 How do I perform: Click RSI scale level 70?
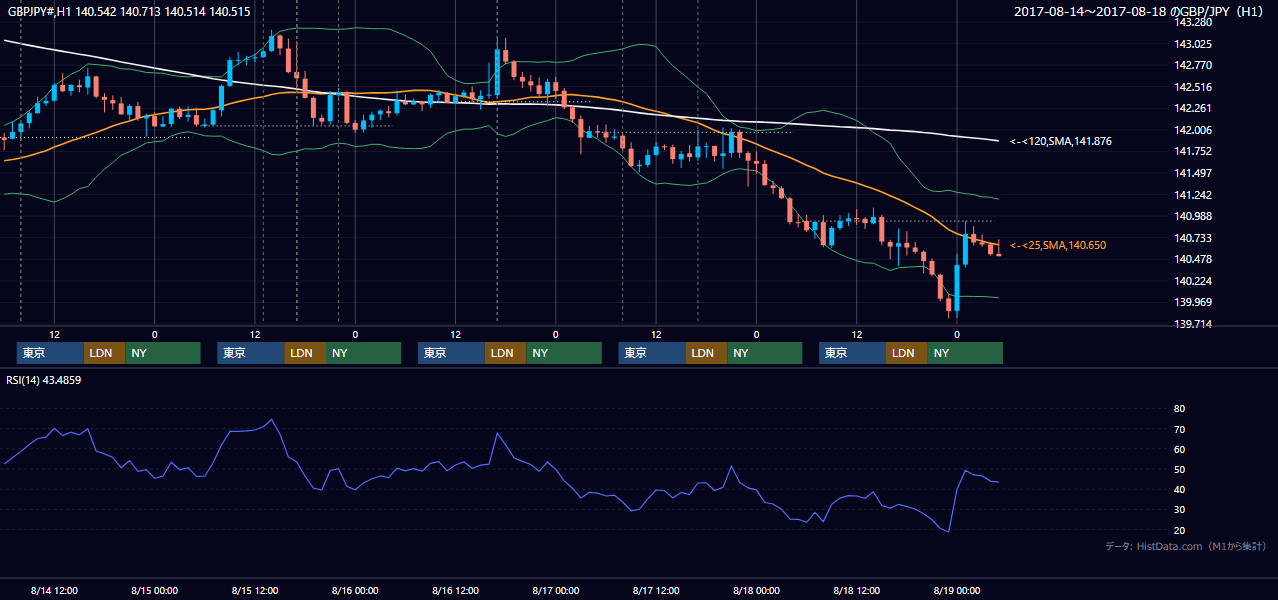(1179, 429)
